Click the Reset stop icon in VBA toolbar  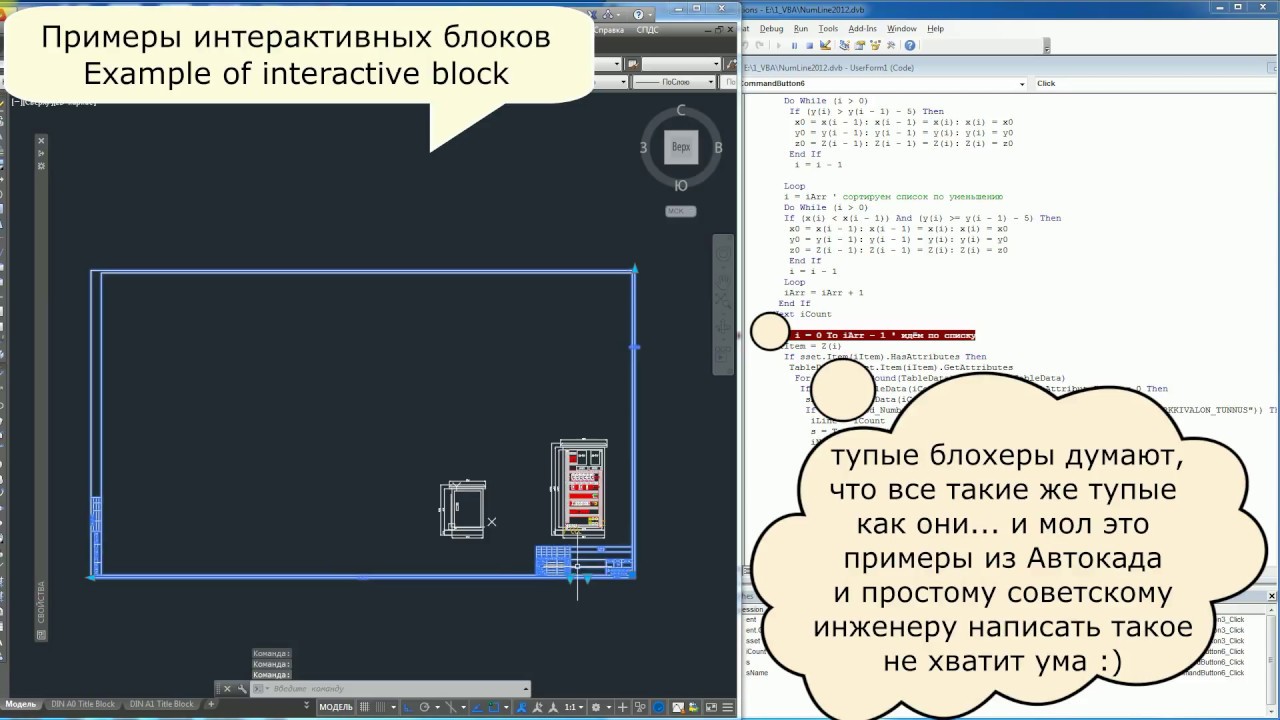[x=809, y=45]
